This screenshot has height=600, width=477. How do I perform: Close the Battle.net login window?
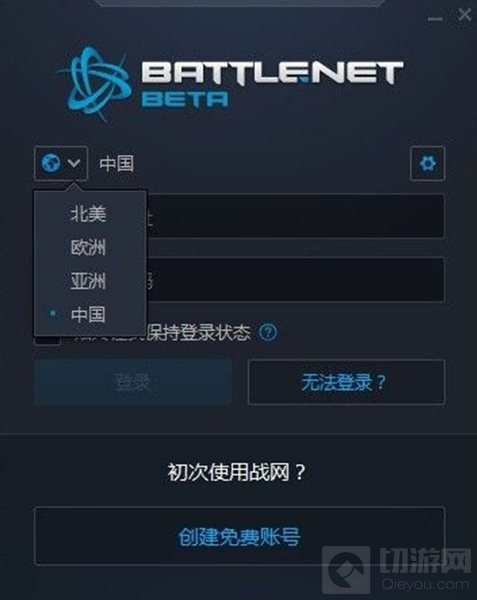464,15
